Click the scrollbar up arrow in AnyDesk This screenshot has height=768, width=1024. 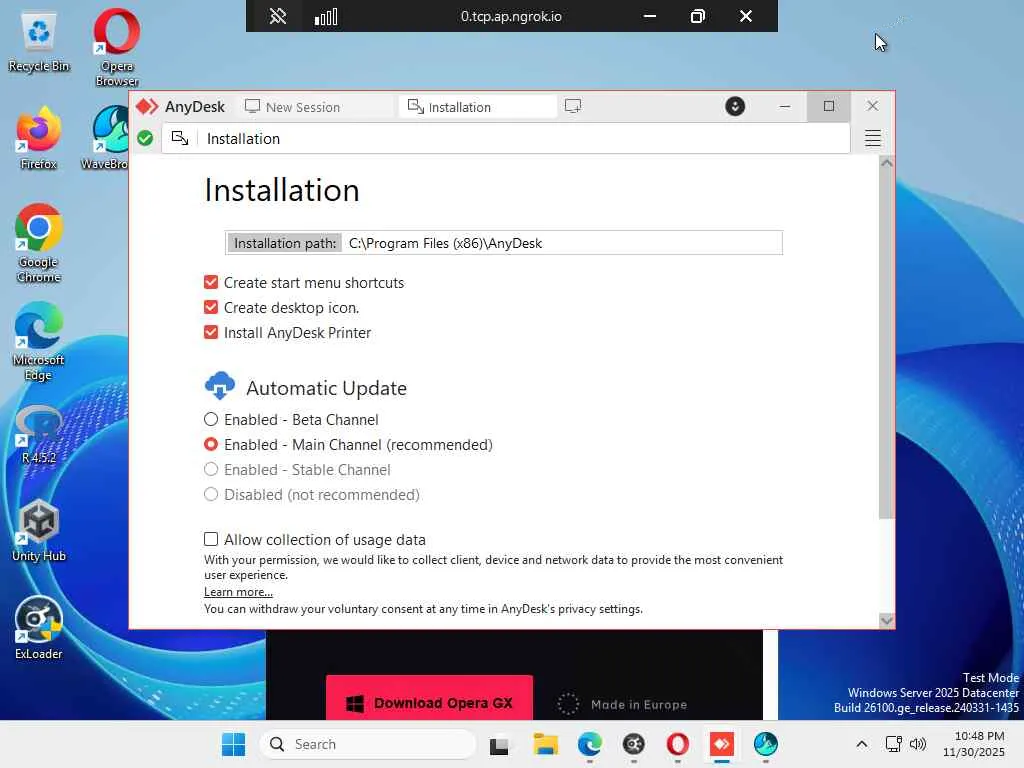click(886, 163)
